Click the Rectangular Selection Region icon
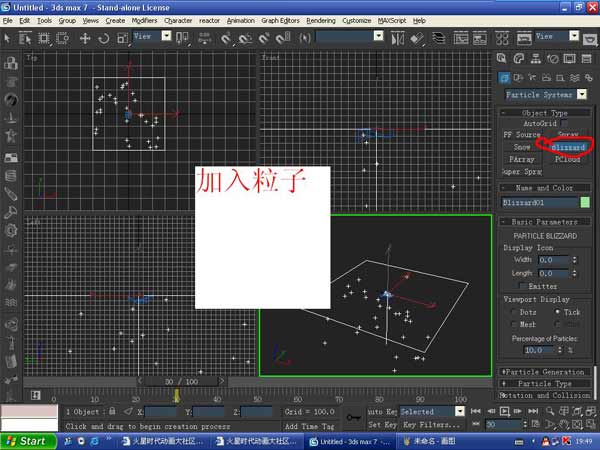Viewport: 600px width, 450px height. click(44, 38)
